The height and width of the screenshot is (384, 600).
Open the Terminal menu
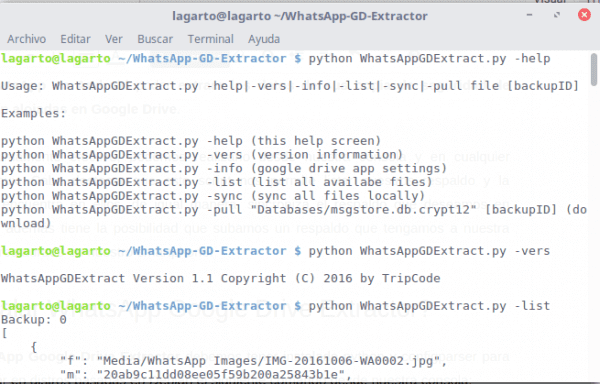click(x=210, y=39)
